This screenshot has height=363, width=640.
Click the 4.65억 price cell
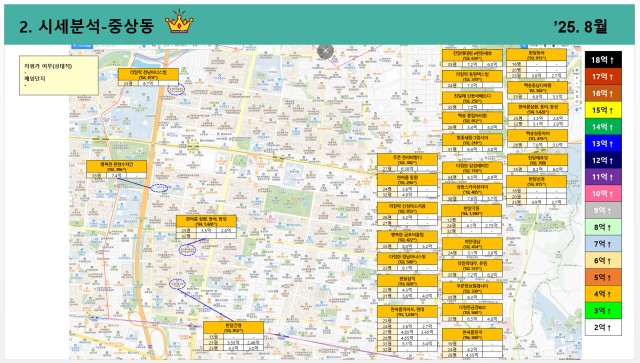[407, 338]
